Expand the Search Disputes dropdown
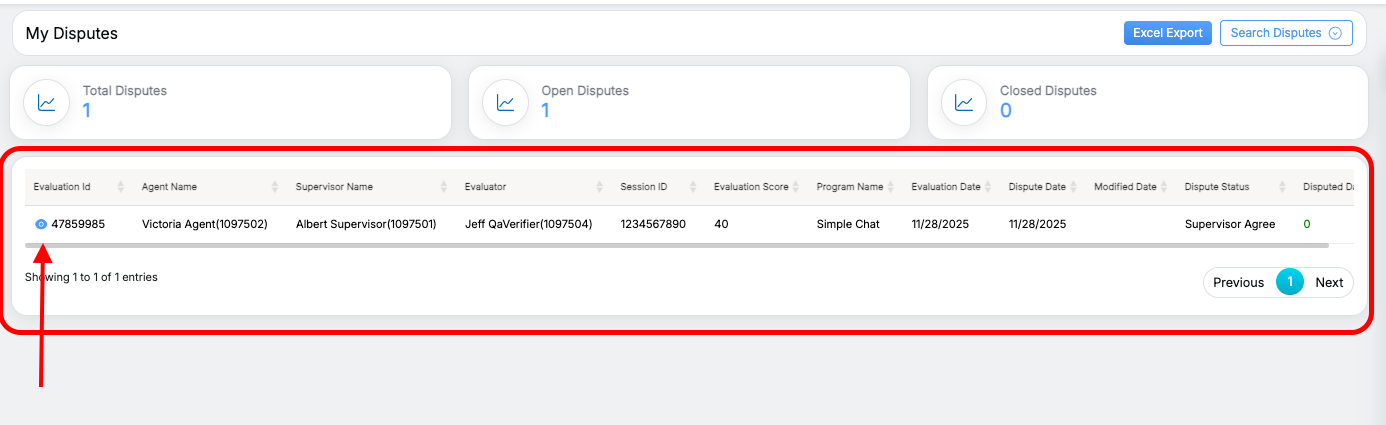The width and height of the screenshot is (1386, 425). tap(1286, 33)
